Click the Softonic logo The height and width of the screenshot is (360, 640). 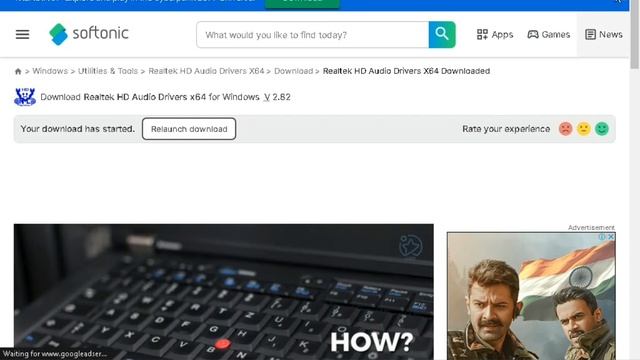[x=89, y=34]
